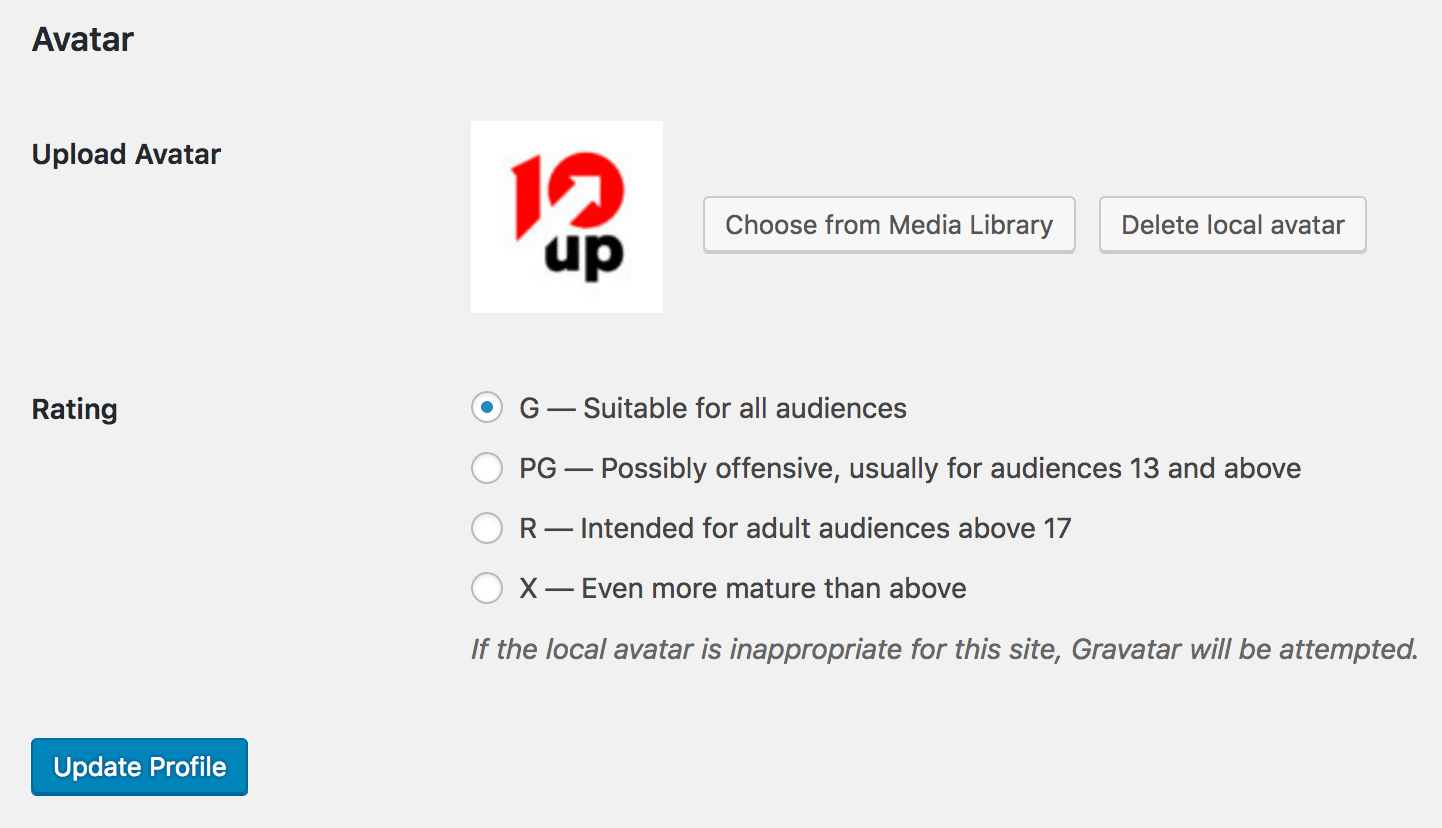Click the 10up avatar image thumbnail
1442x828 pixels.
(566, 216)
